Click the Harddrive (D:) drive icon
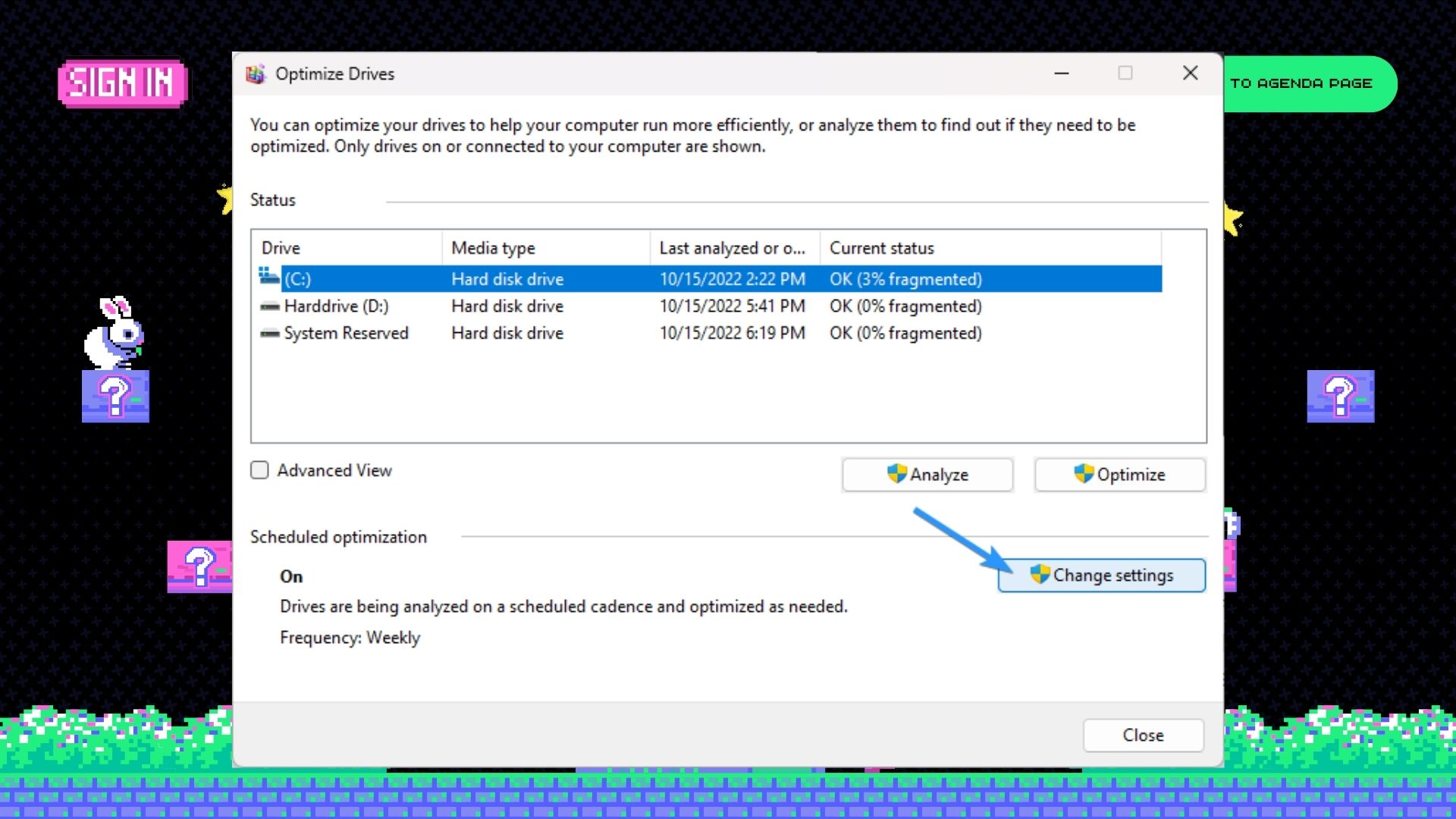1456x819 pixels. [269, 306]
